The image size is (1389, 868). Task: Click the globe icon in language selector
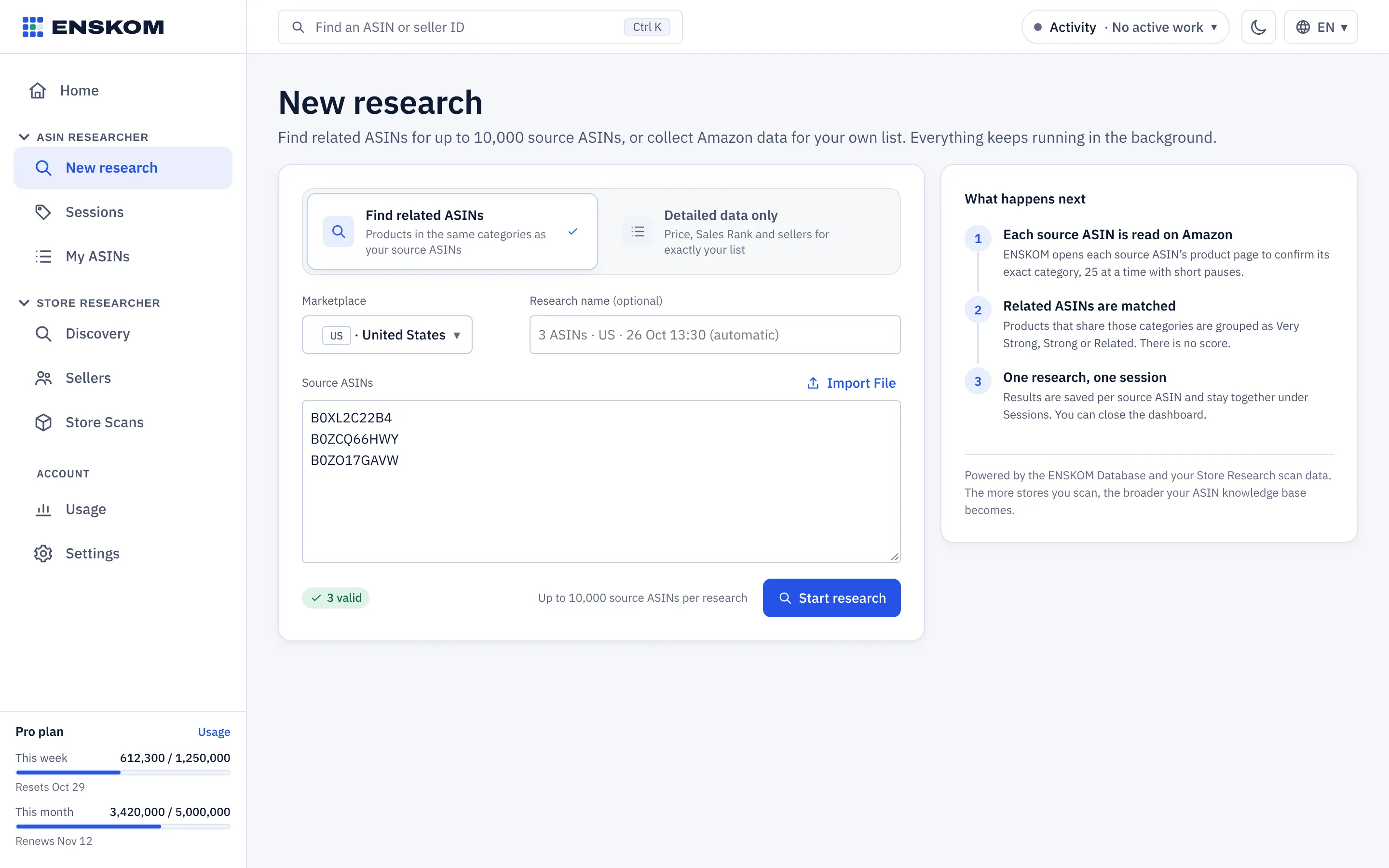[1303, 27]
